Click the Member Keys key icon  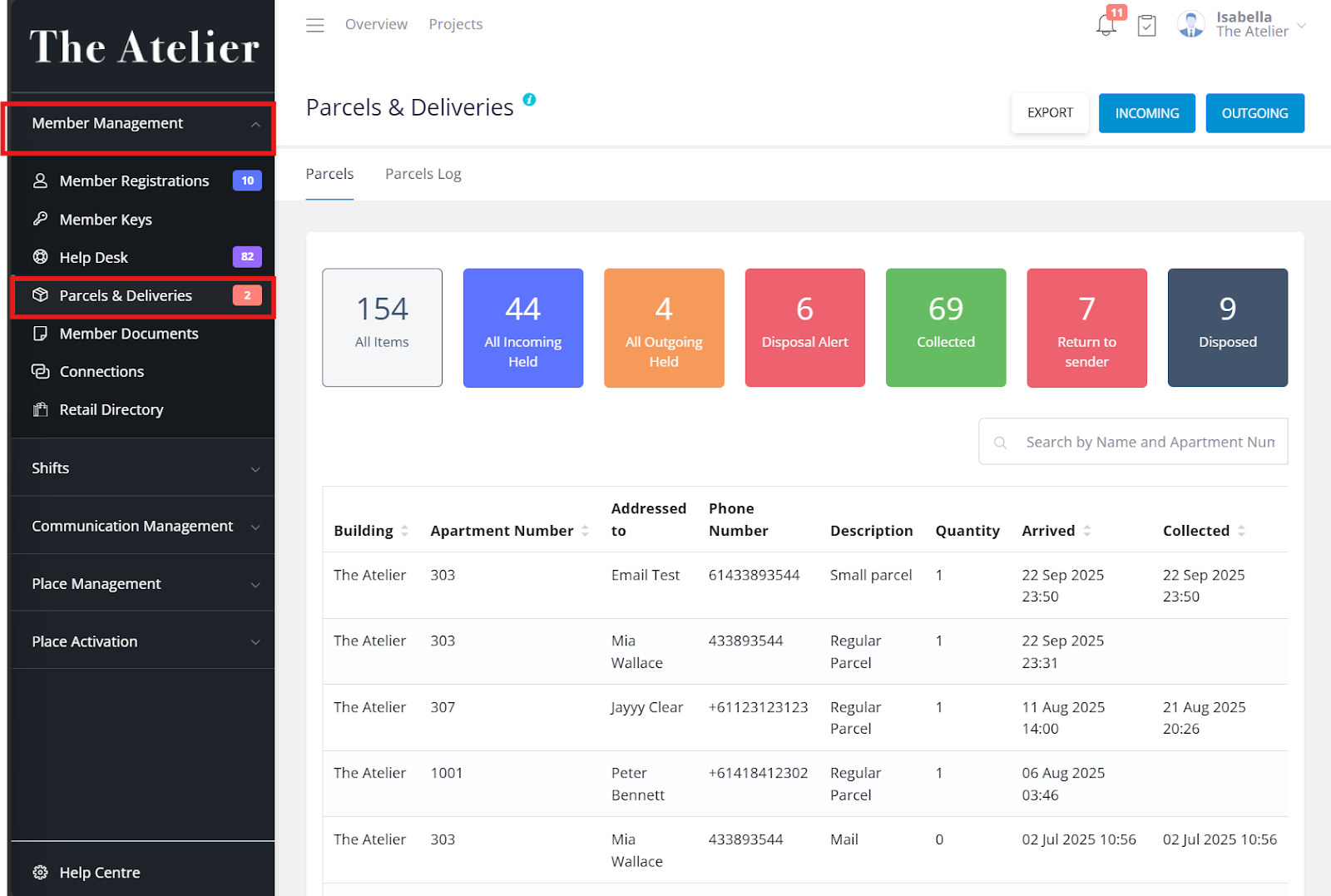(x=40, y=219)
